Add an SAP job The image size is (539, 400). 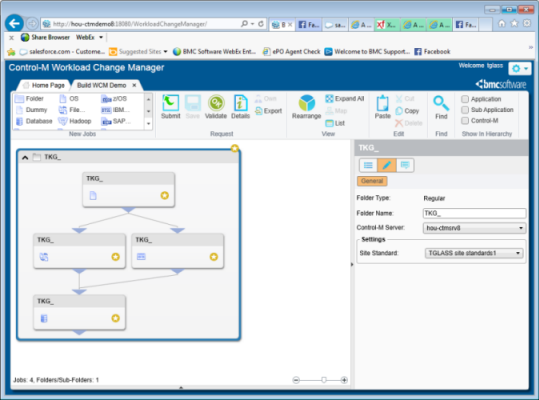click(116, 121)
